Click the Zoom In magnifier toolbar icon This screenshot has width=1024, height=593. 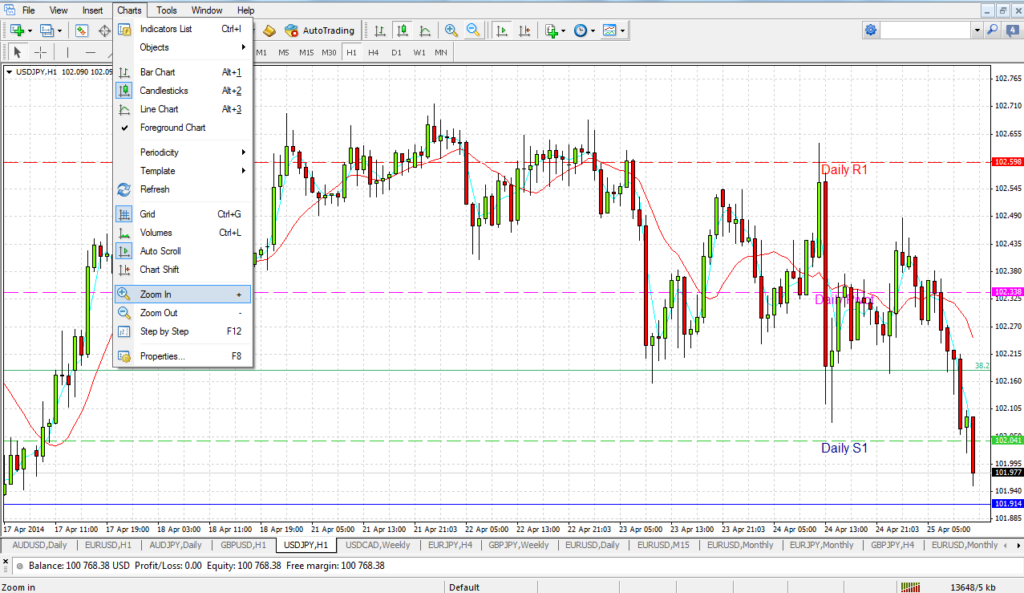(x=451, y=30)
